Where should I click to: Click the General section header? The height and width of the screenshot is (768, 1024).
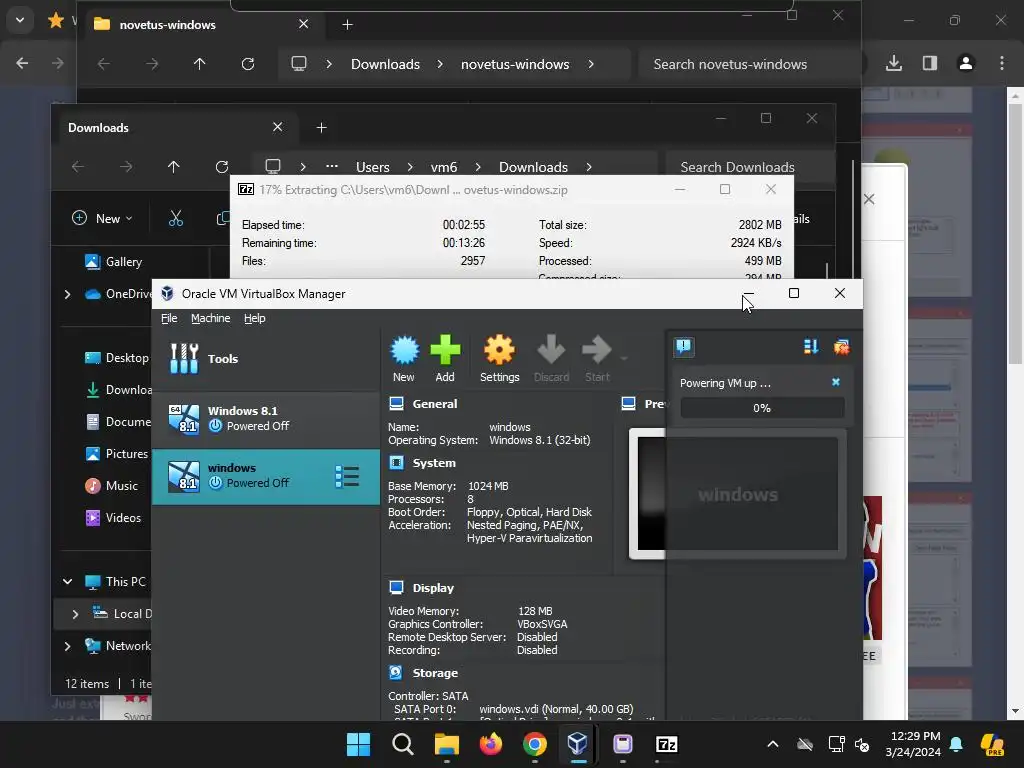pos(434,404)
